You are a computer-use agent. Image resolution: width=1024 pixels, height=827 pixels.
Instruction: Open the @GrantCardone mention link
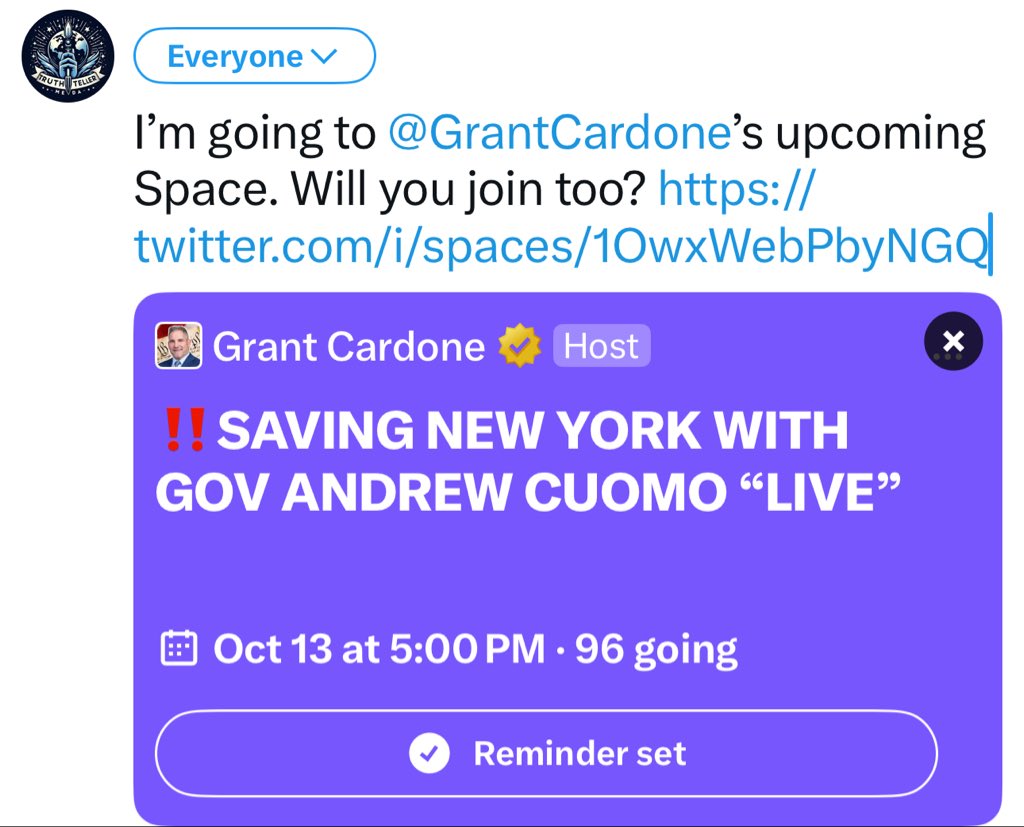[558, 133]
